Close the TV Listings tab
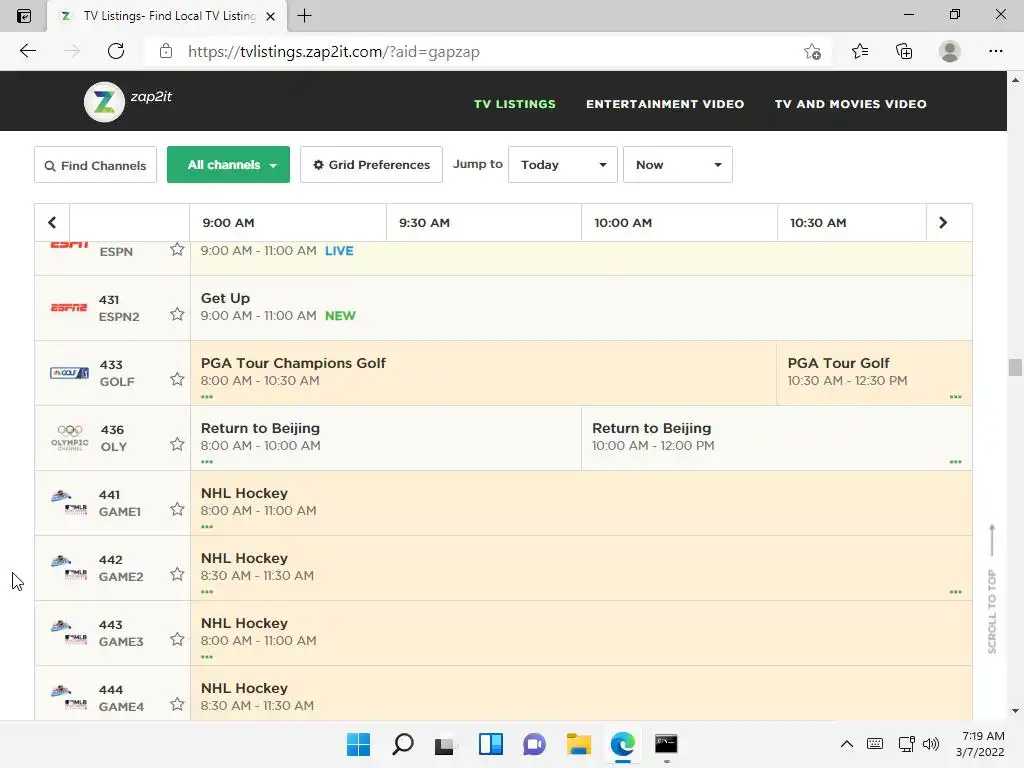The width and height of the screenshot is (1024, 768). tap(270, 16)
